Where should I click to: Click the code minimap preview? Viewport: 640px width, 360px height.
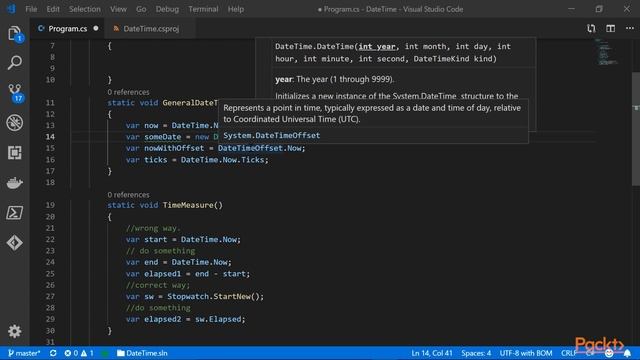tap(607, 52)
